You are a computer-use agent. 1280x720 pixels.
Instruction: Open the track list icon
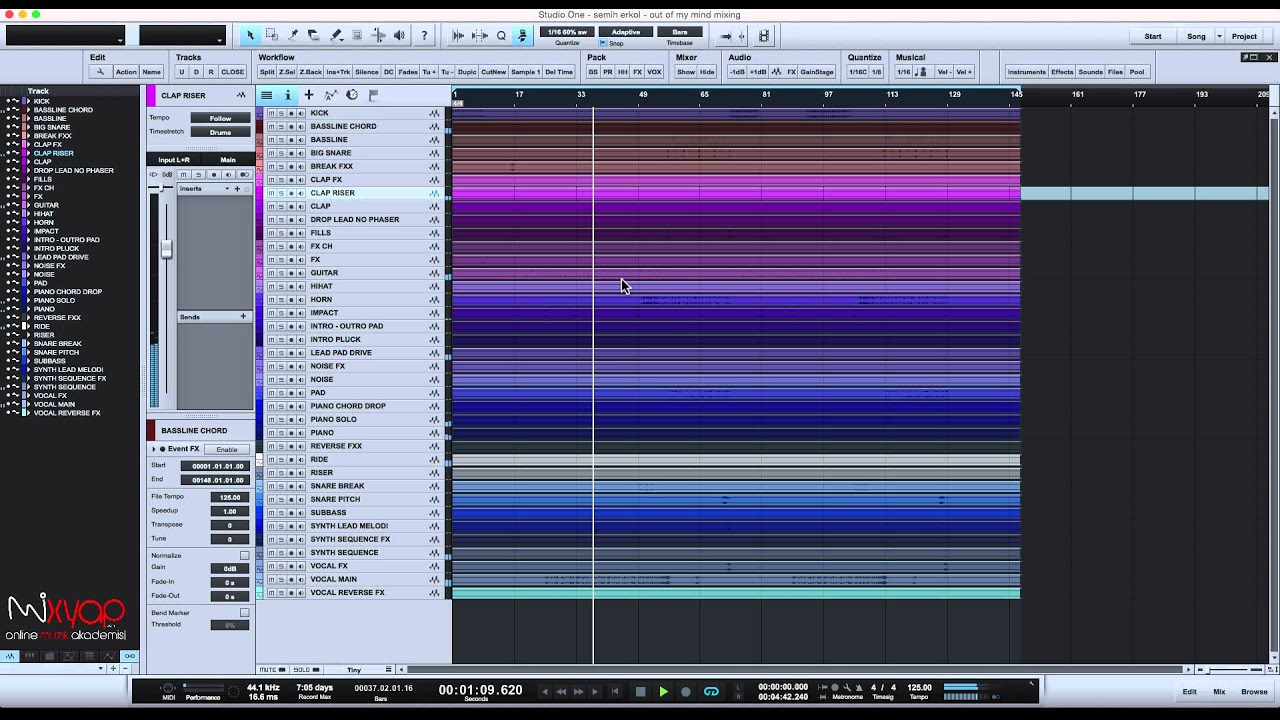pyautogui.click(x=266, y=95)
